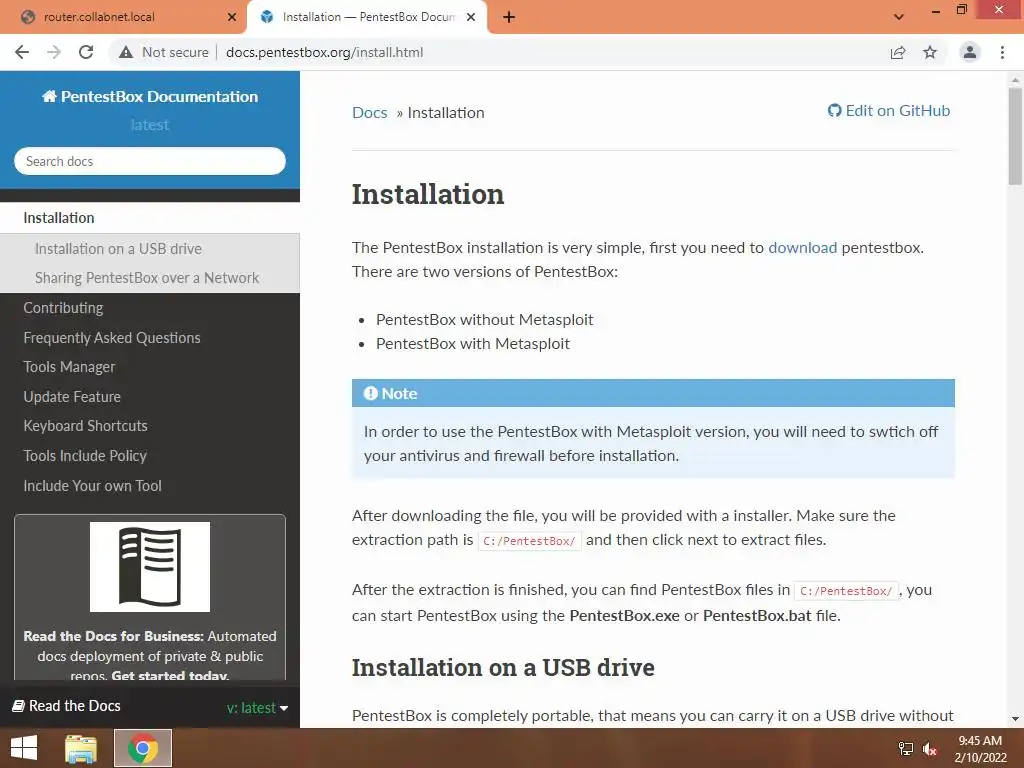Follow the download link in text
Image resolution: width=1024 pixels, height=768 pixels.
(803, 248)
